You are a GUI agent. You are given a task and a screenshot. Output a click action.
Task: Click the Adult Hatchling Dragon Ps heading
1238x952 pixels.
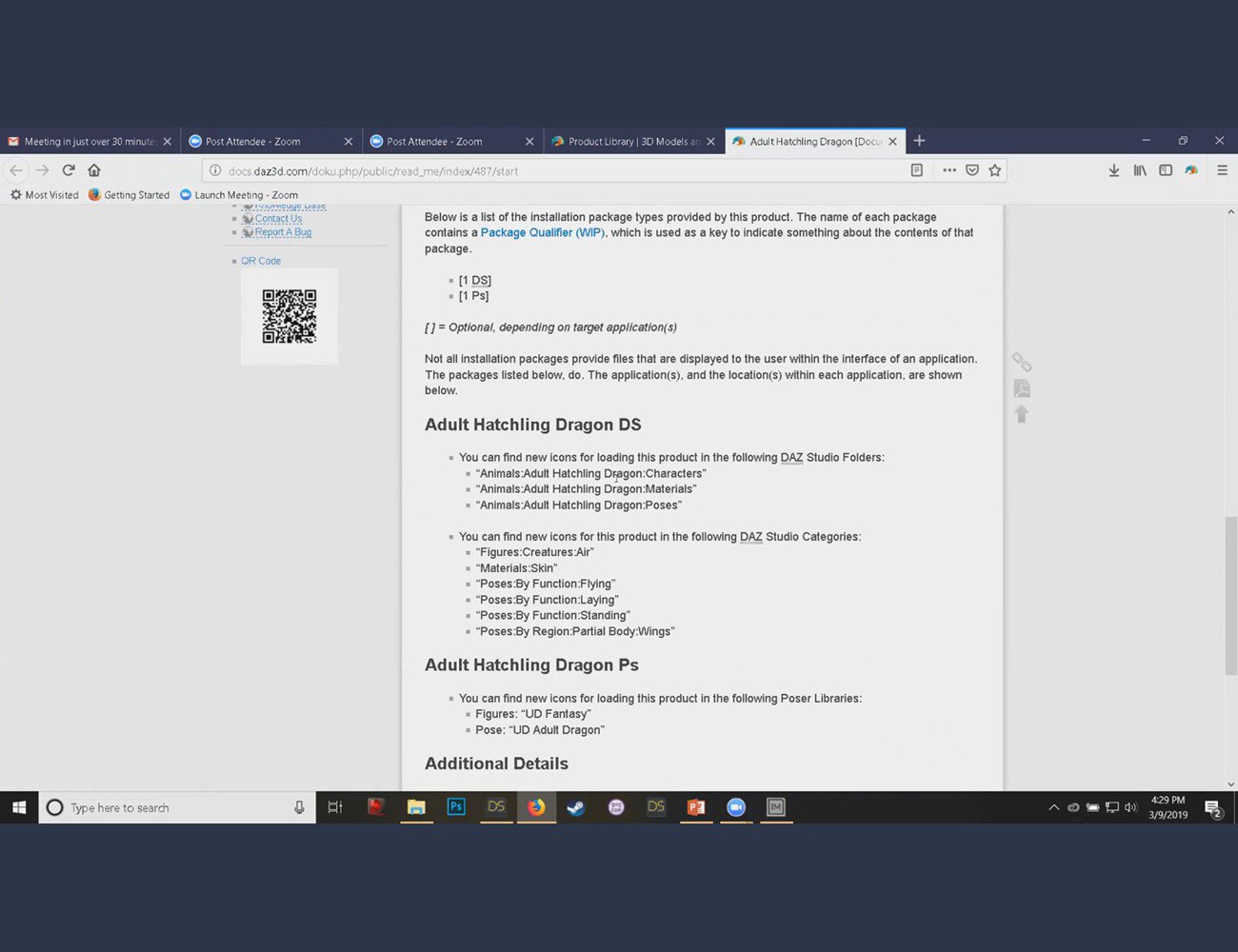coord(531,664)
